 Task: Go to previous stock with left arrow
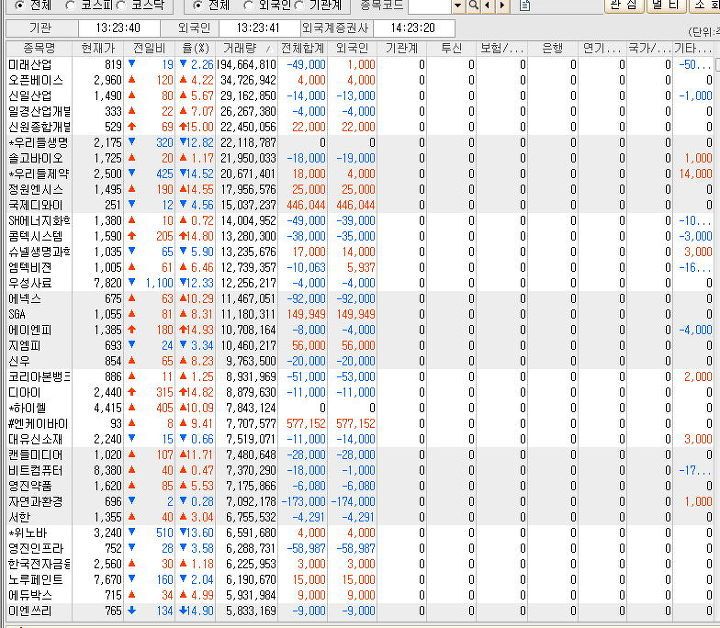click(488, 6)
